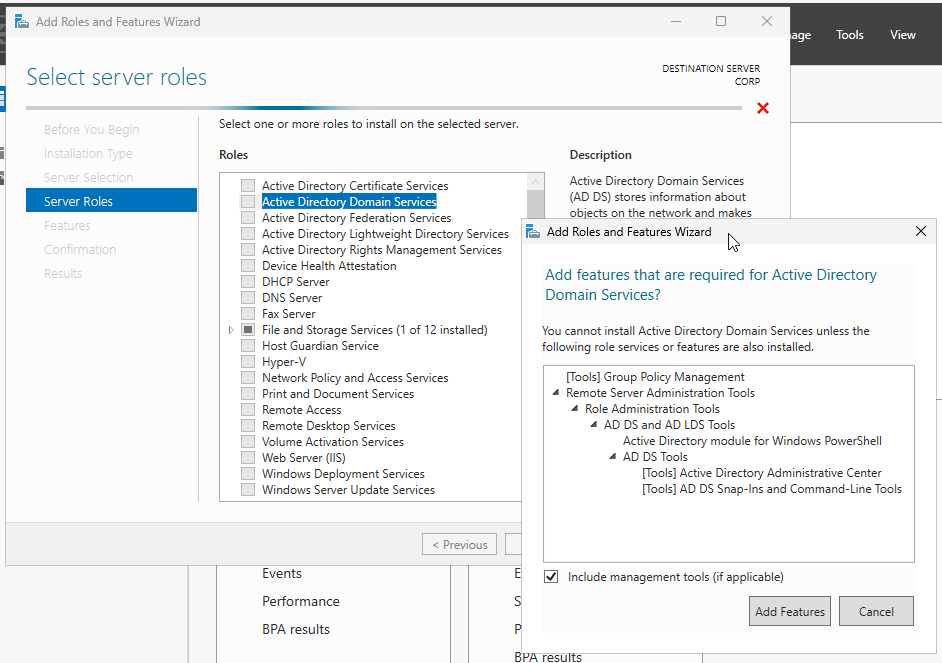942x663 pixels.
Task: Open the Features wizard step
Action: (67, 226)
